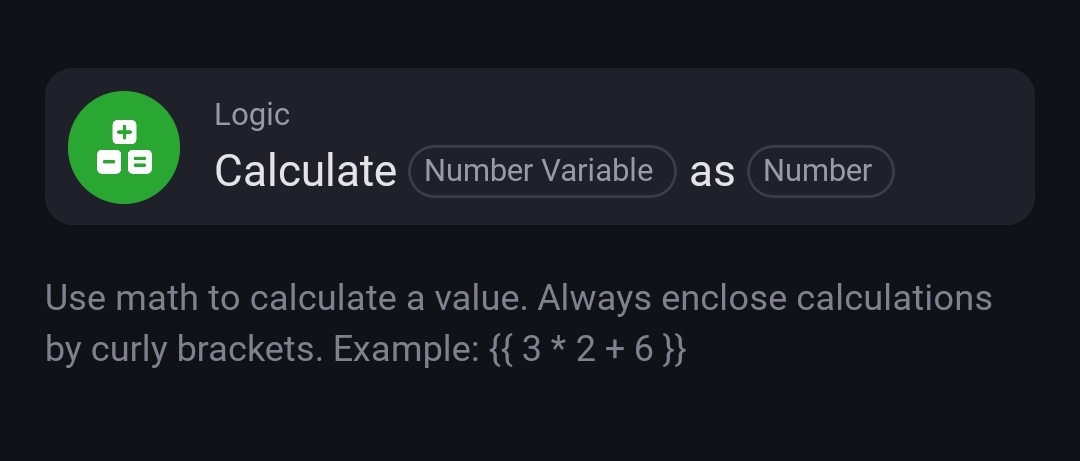Click the Calculate action title
This screenshot has width=1080, height=461.
[x=305, y=171]
